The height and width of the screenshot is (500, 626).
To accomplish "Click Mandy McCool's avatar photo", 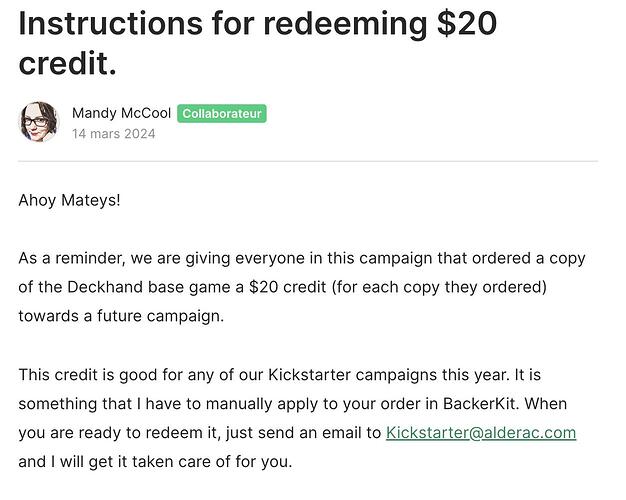I will [38, 123].
